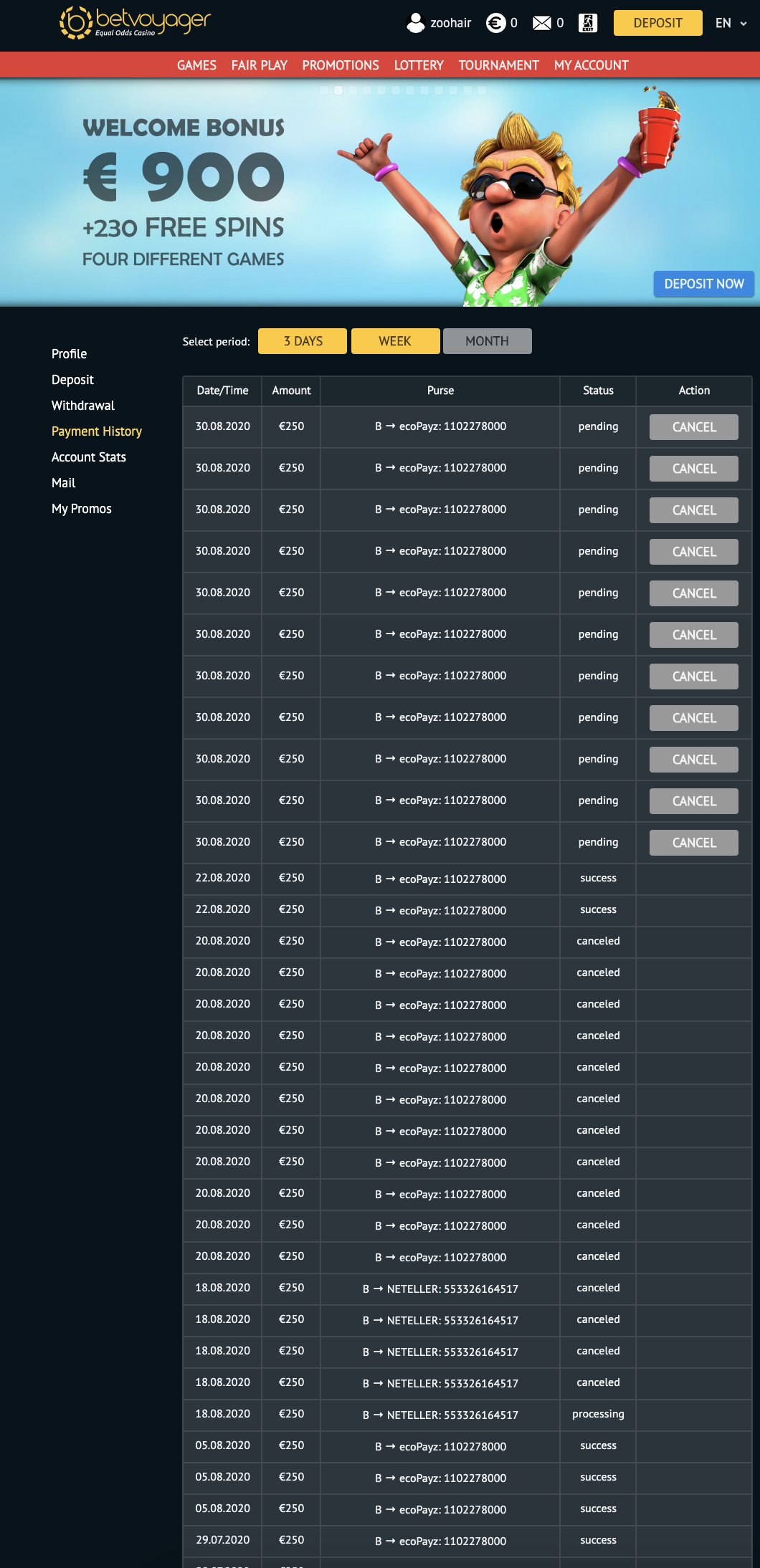Open the TOURNAMENT page
This screenshot has width=760, height=1568.
(x=499, y=65)
